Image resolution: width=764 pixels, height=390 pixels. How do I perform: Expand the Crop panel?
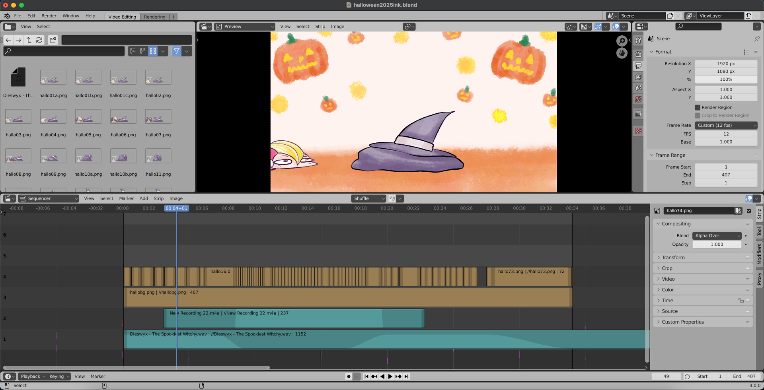click(703, 268)
